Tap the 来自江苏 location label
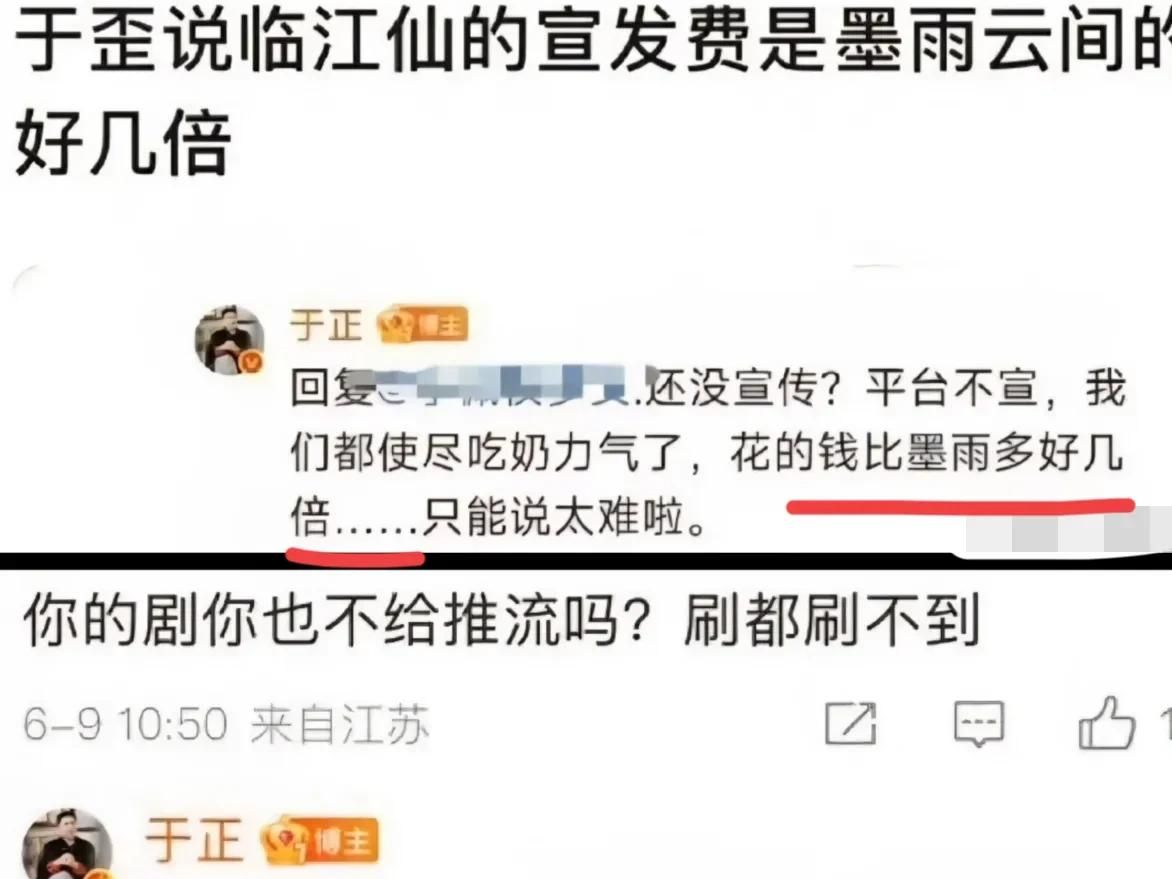The width and height of the screenshot is (1172, 879). pyautogui.click(x=340, y=724)
